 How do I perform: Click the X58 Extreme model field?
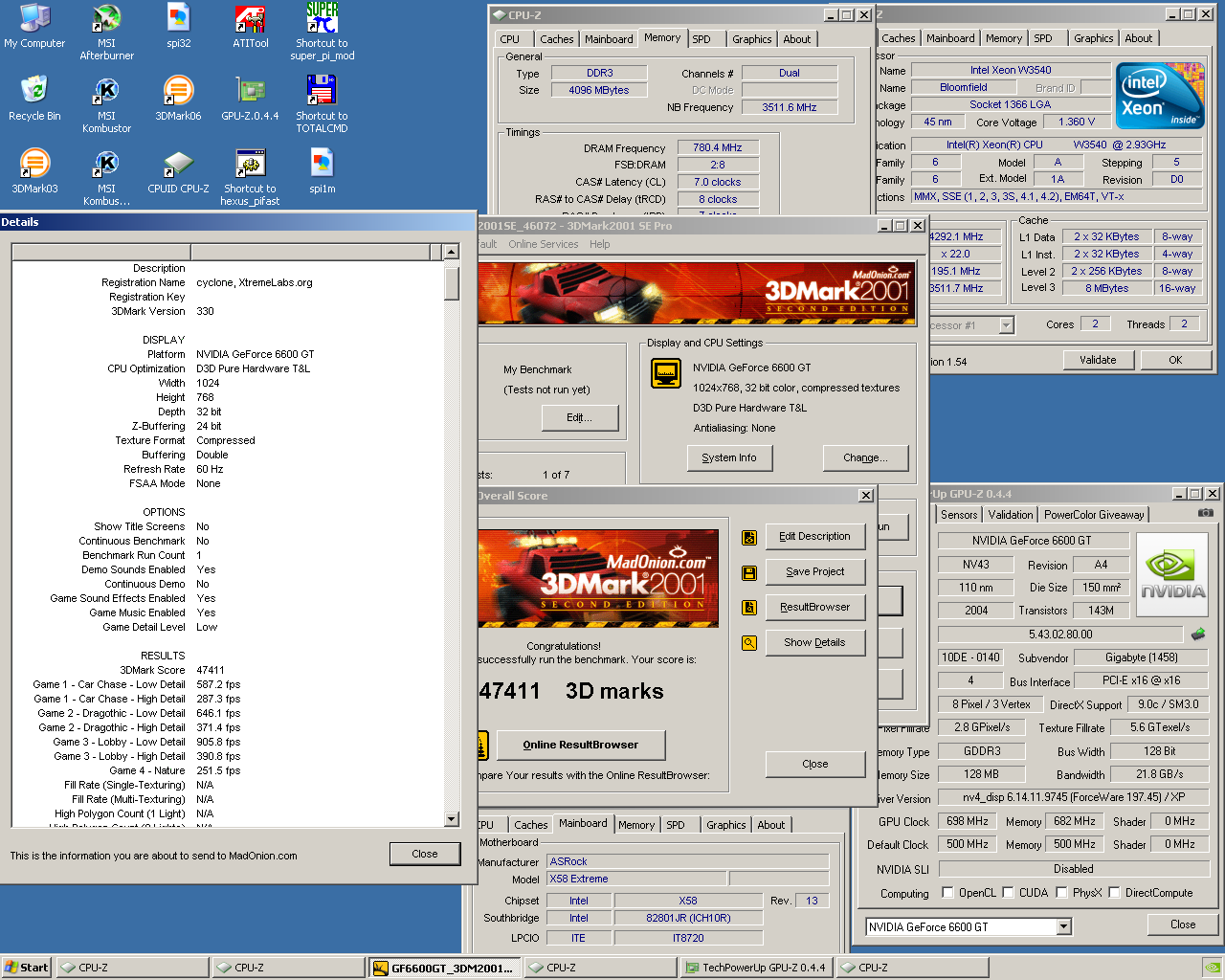click(635, 879)
